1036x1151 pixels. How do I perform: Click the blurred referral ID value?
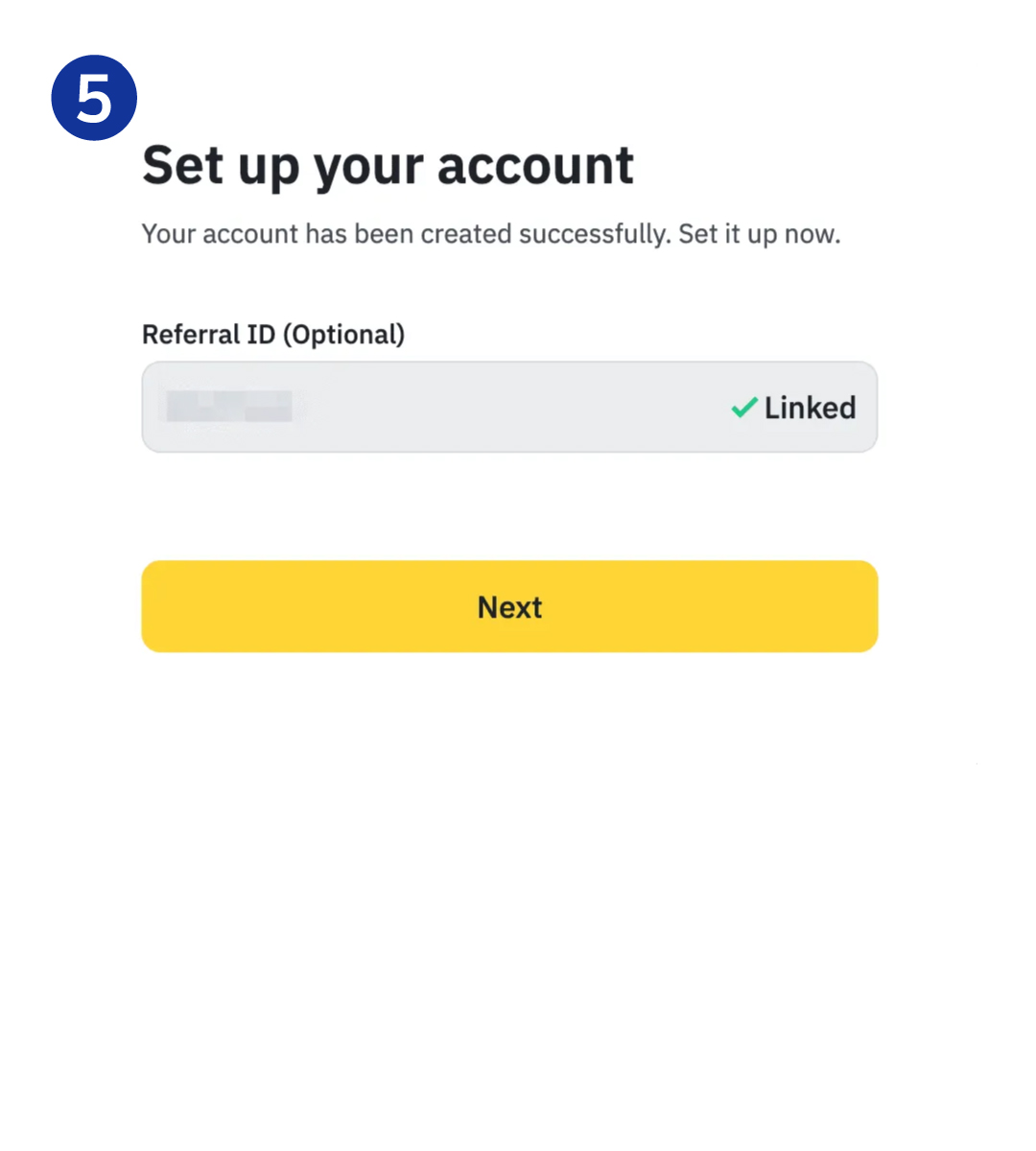click(229, 407)
